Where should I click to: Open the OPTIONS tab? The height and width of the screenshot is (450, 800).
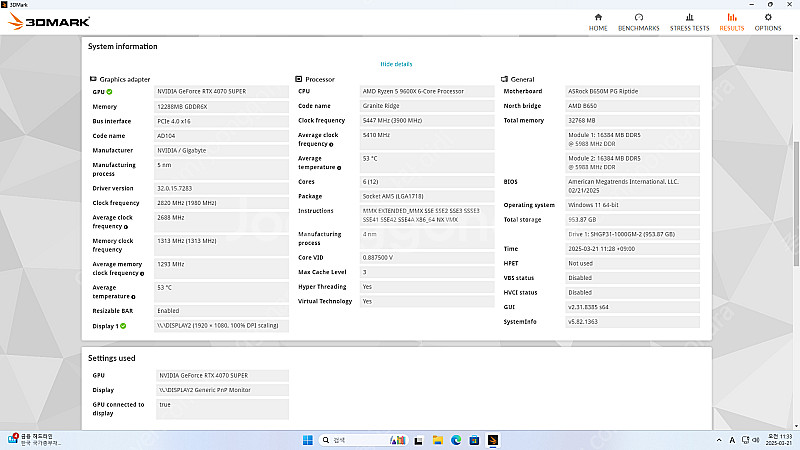(x=767, y=22)
